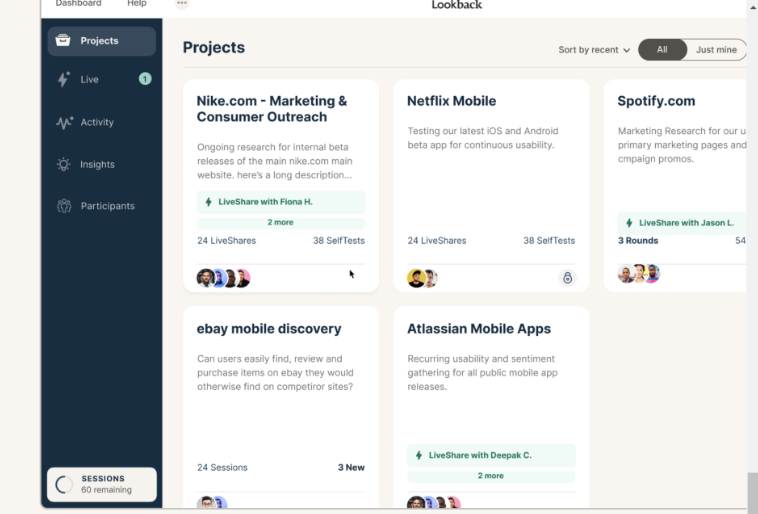This screenshot has width=758, height=514.
Task: Open the Sessions remaining box
Action: click(102, 484)
